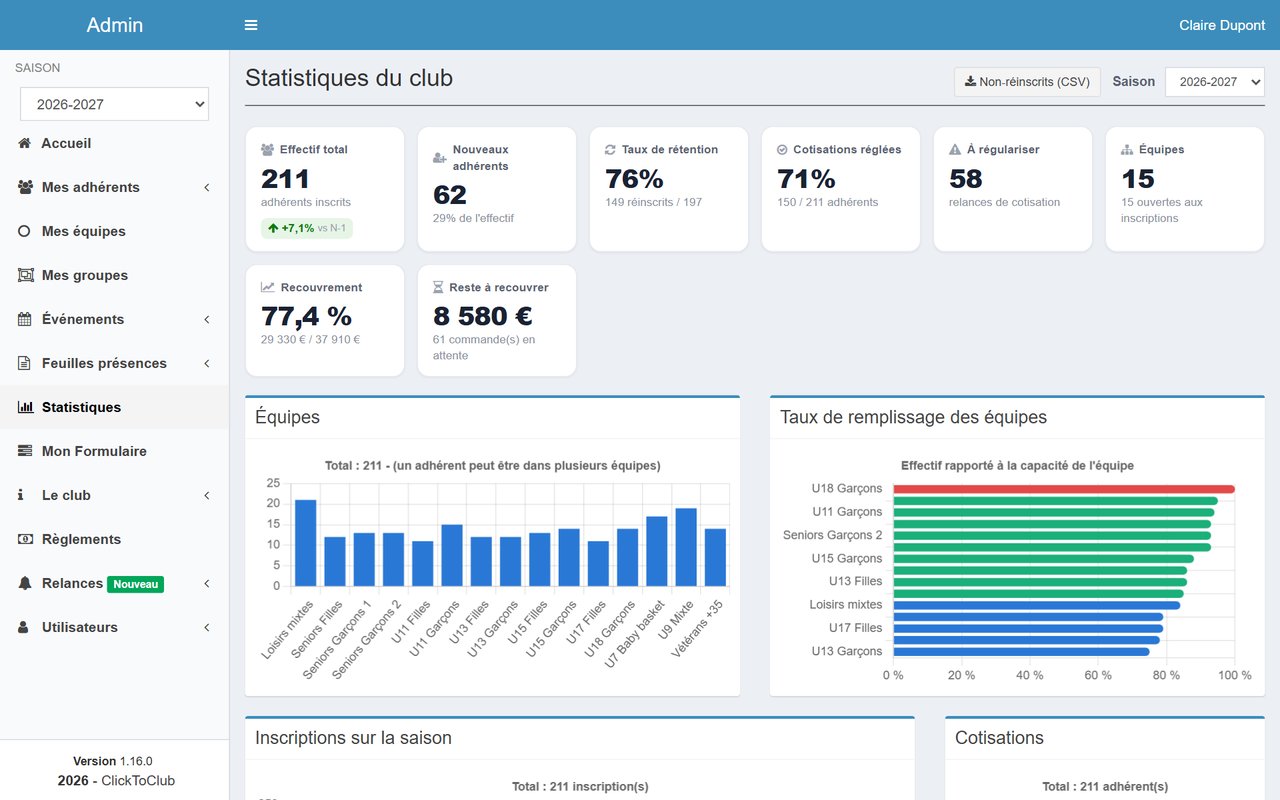Follow the ClickToClub footer link
Viewport: 1280px width, 800px height.
138,780
